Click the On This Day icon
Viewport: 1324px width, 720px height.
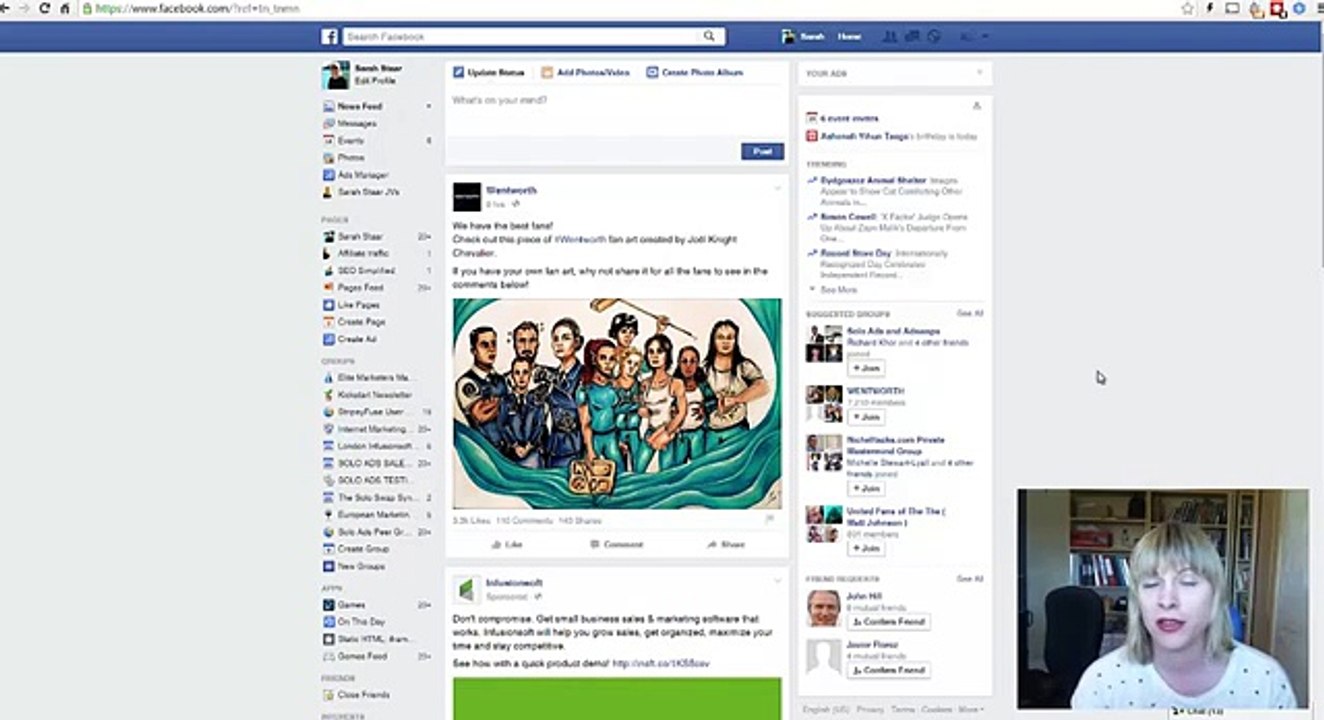328,622
